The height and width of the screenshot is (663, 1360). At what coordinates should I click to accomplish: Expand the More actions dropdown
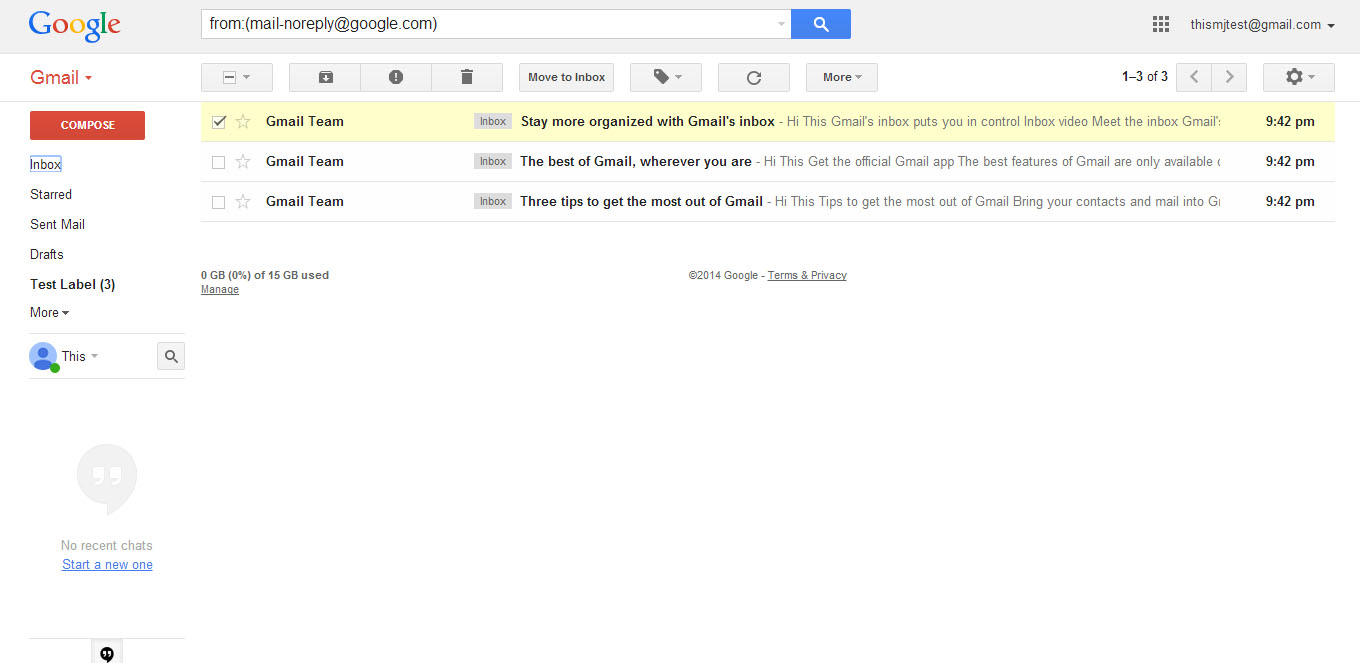click(x=841, y=77)
